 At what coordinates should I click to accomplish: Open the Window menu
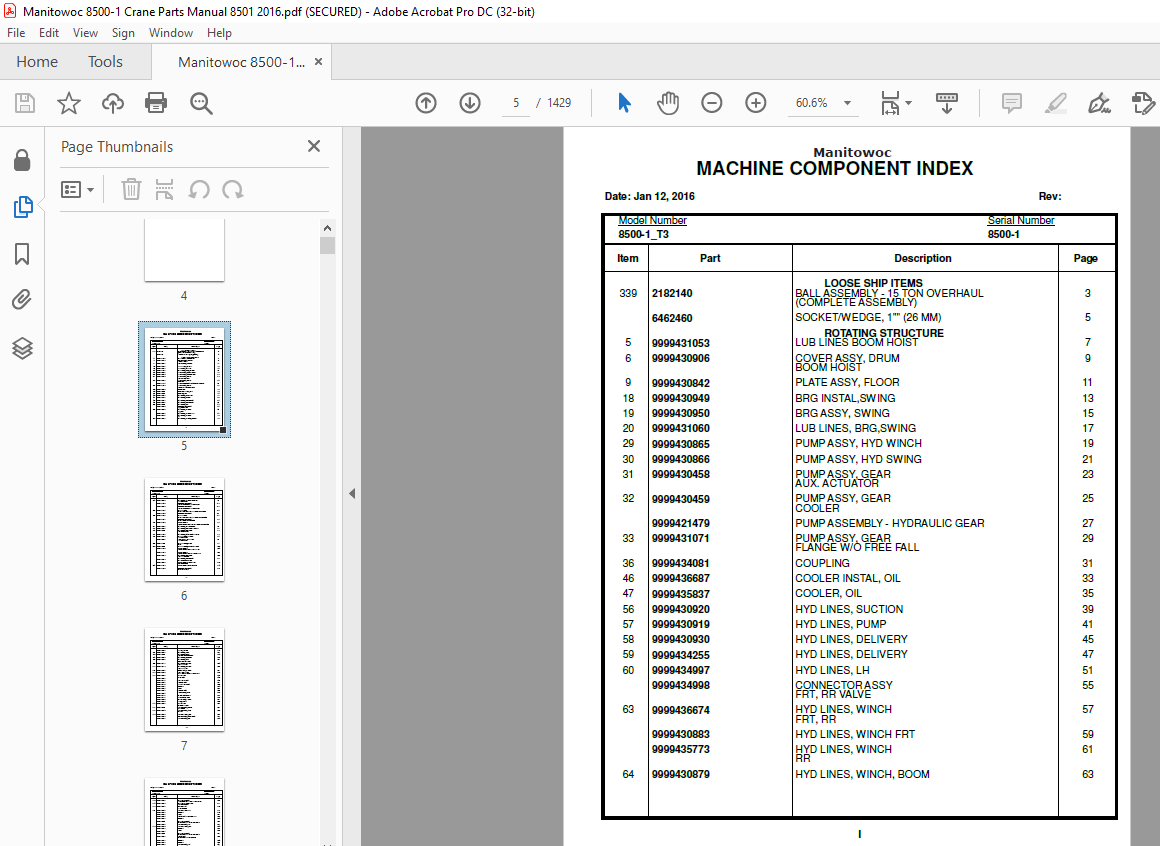click(171, 33)
